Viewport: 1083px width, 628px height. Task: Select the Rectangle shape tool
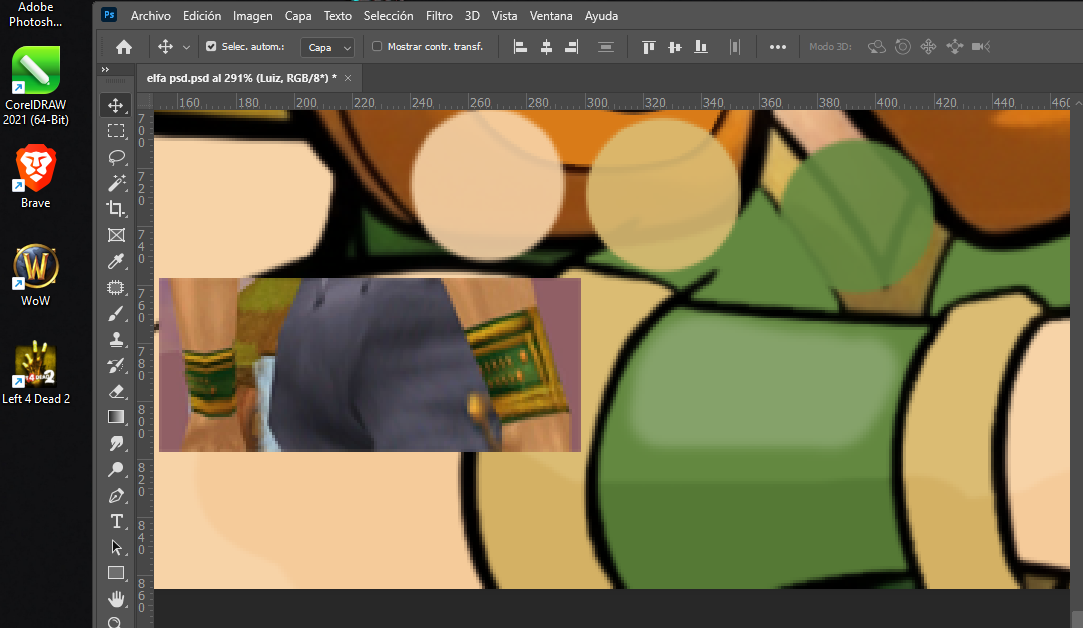pyautogui.click(x=116, y=573)
